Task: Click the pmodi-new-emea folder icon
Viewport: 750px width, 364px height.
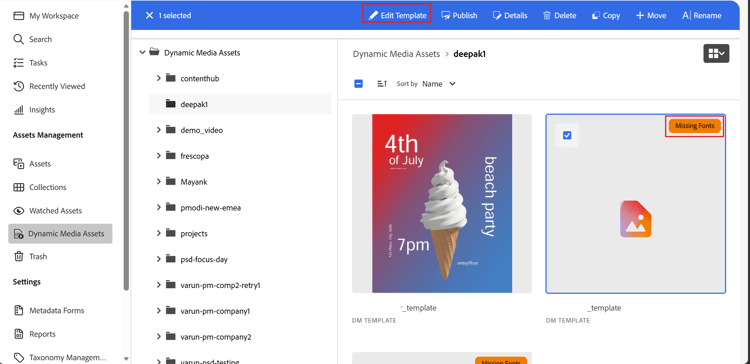Action: tap(171, 207)
